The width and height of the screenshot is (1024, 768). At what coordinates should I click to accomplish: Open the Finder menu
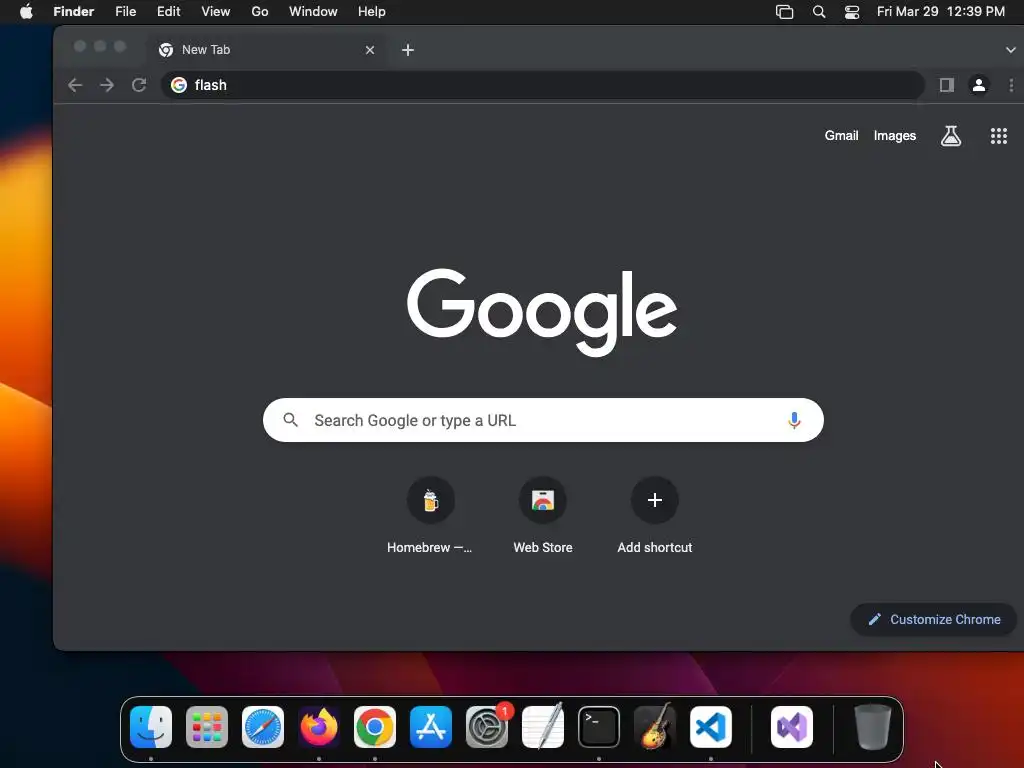pyautogui.click(x=74, y=11)
